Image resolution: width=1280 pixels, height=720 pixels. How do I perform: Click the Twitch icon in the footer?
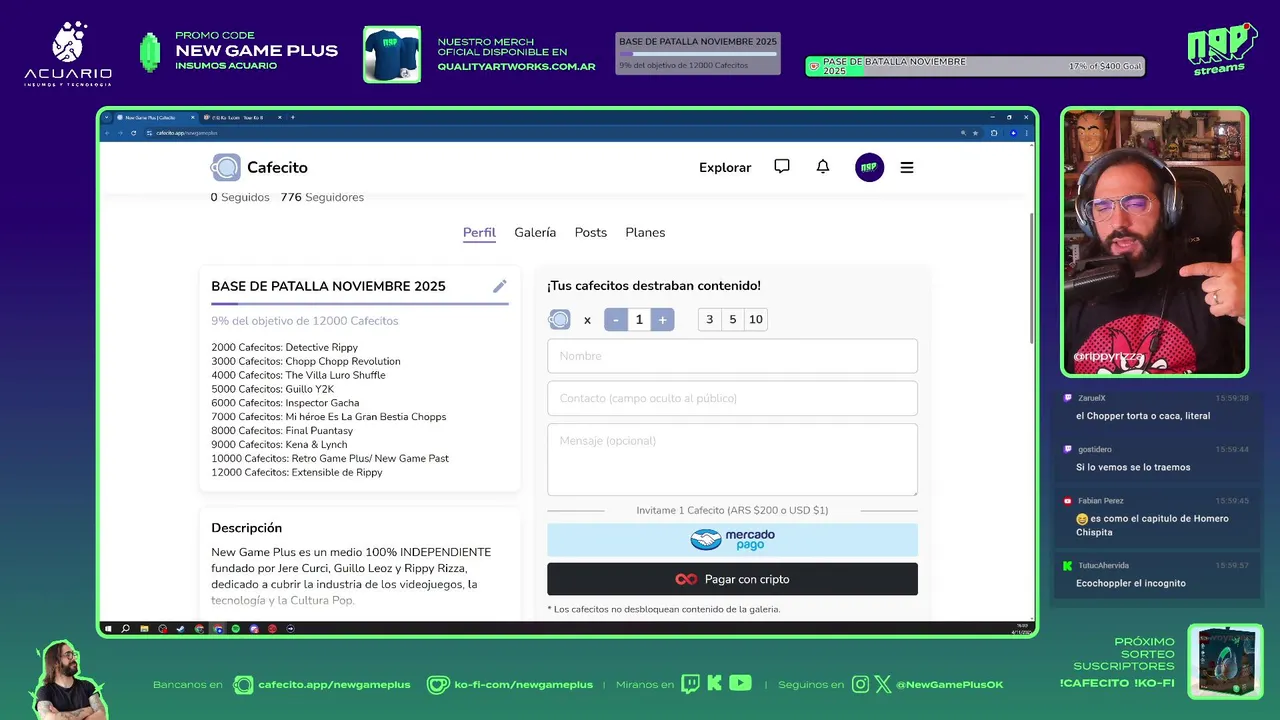(690, 684)
